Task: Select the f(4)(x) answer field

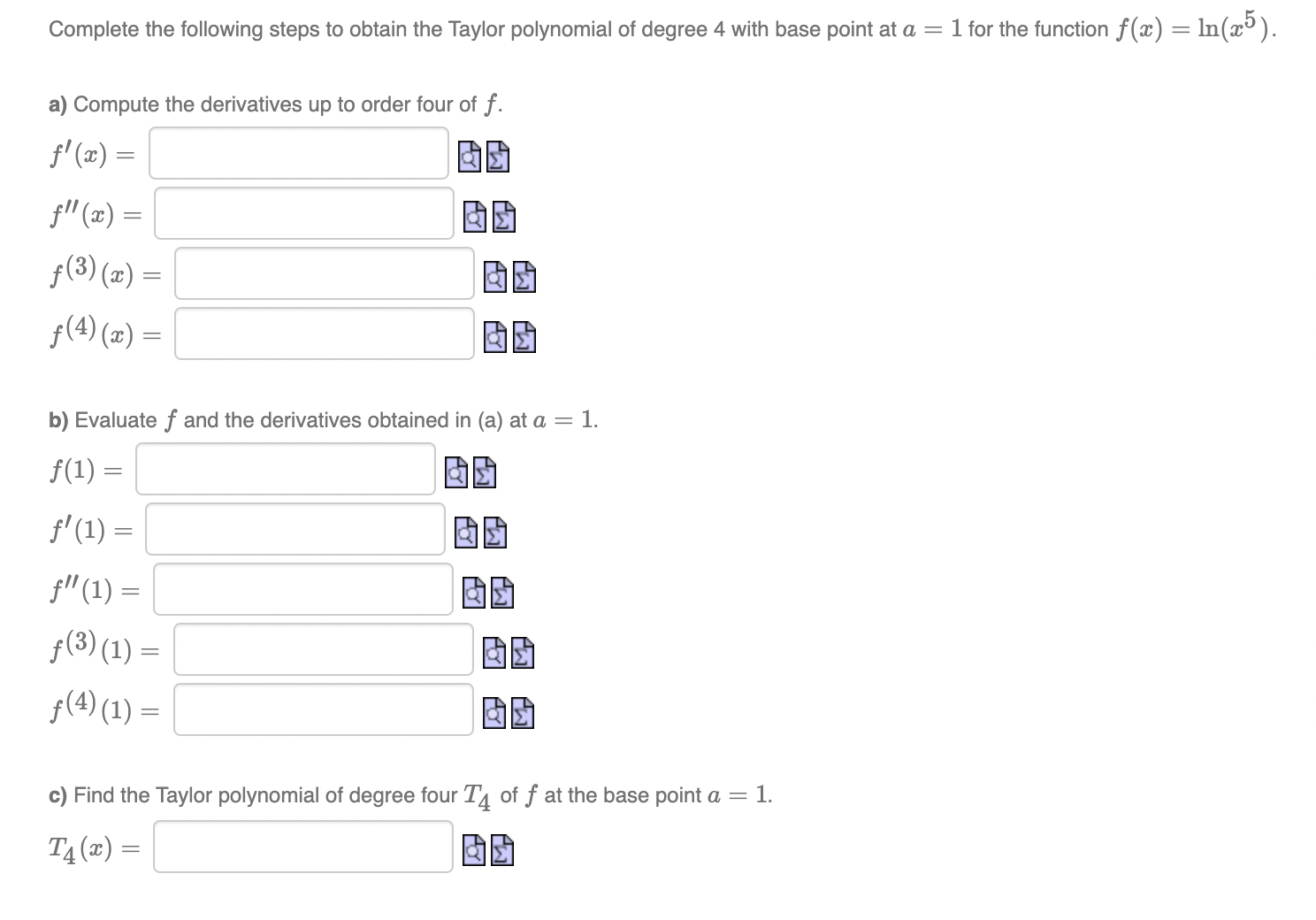Action: tap(324, 333)
